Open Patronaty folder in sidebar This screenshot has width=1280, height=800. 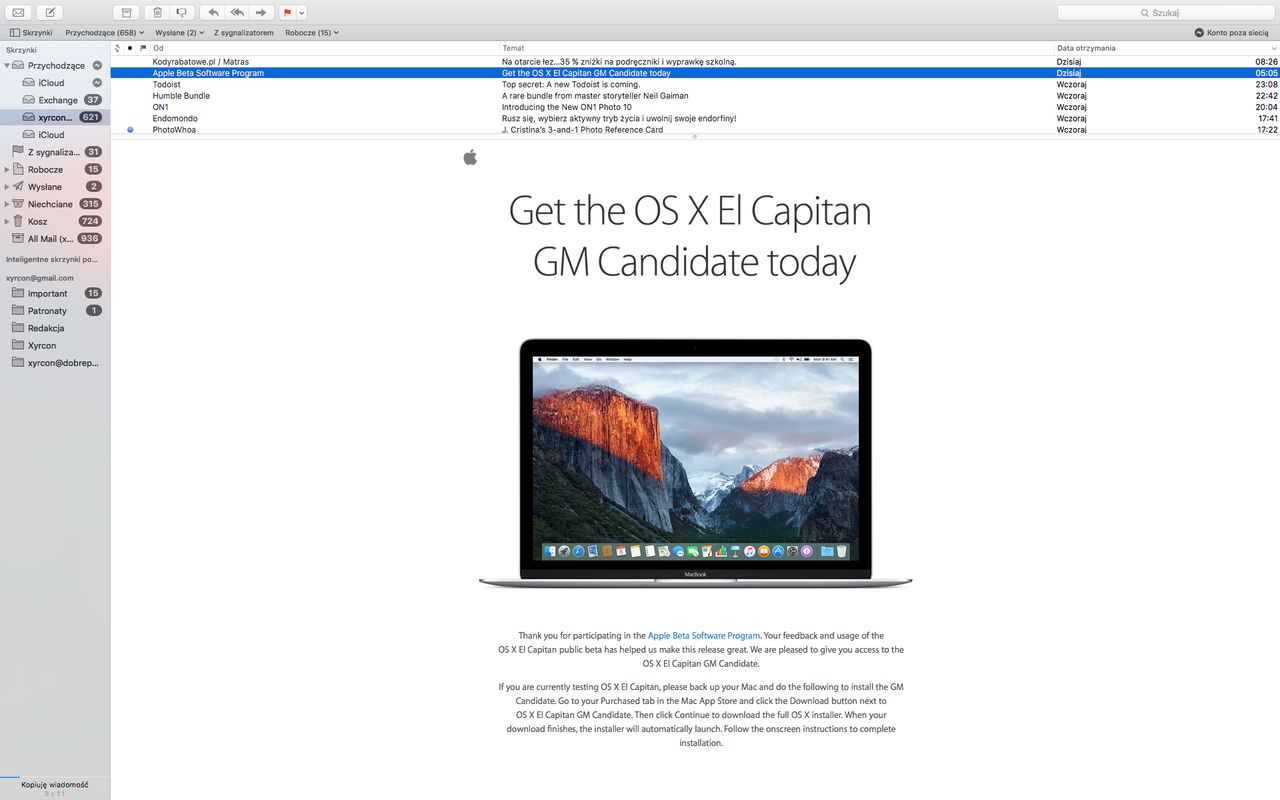pyautogui.click(x=55, y=311)
